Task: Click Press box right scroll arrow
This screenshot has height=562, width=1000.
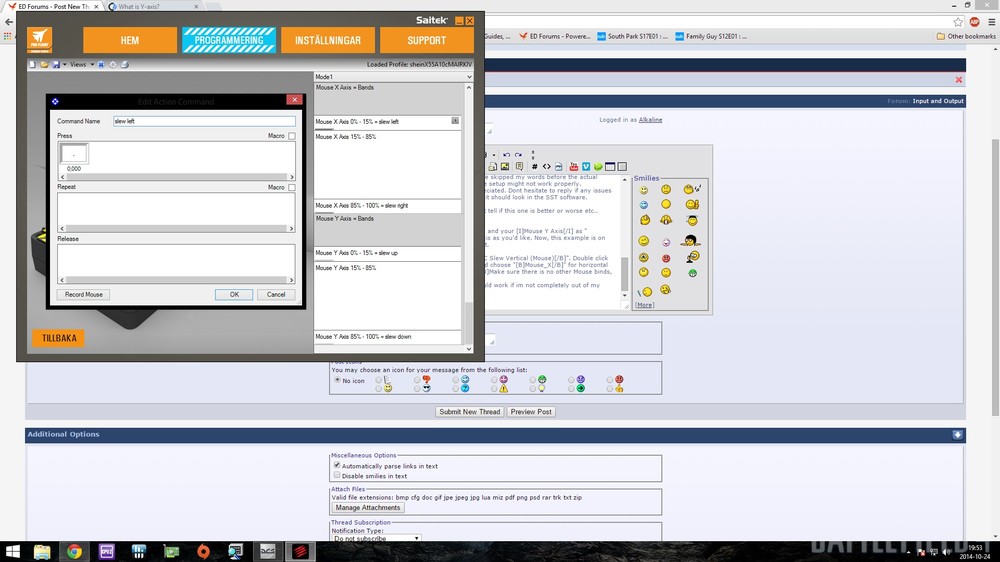Action: (x=291, y=177)
